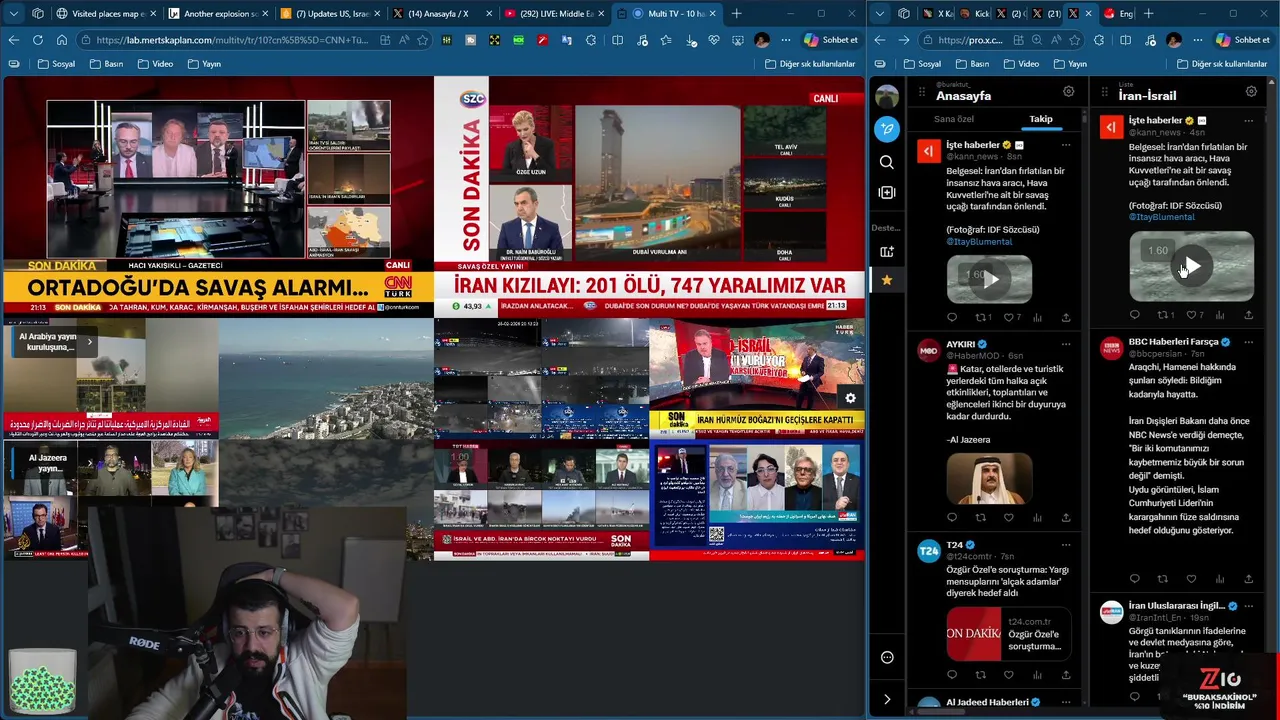Screen dimensions: 1280x720
Task: Open more options on the T24 post
Action: pos(1066,545)
